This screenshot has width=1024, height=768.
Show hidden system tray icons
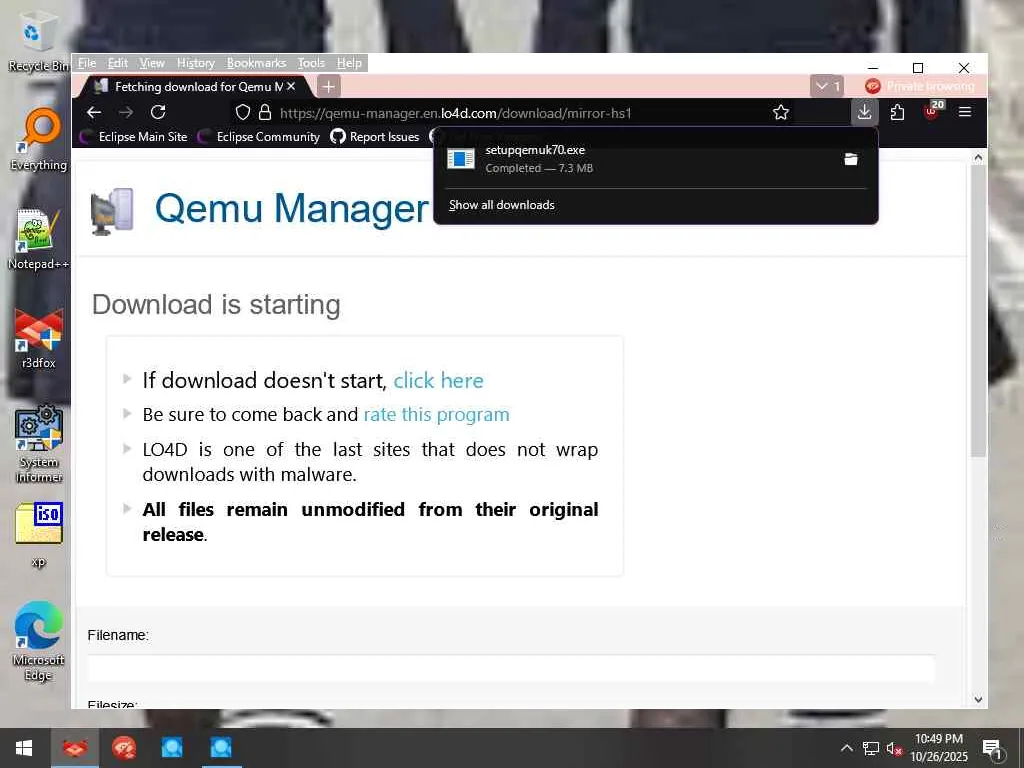click(x=846, y=748)
